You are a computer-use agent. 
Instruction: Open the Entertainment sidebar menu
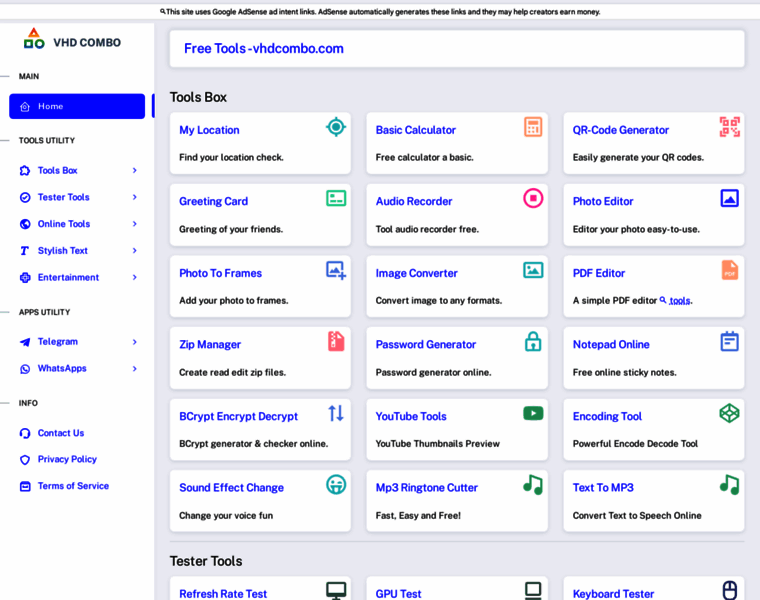[78, 277]
